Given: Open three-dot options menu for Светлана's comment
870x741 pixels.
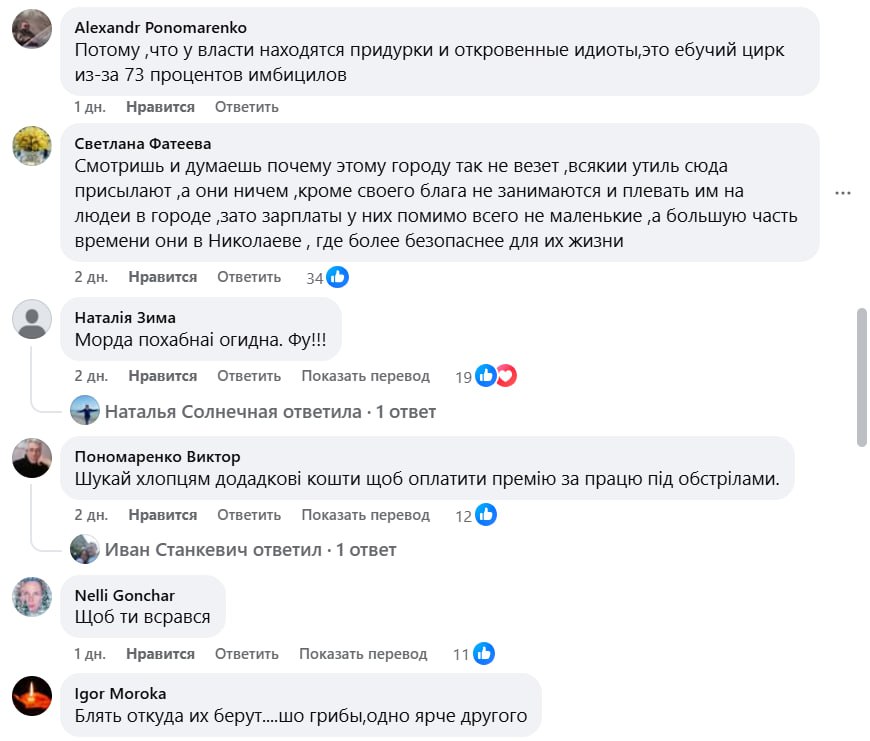Looking at the screenshot, I should (843, 193).
